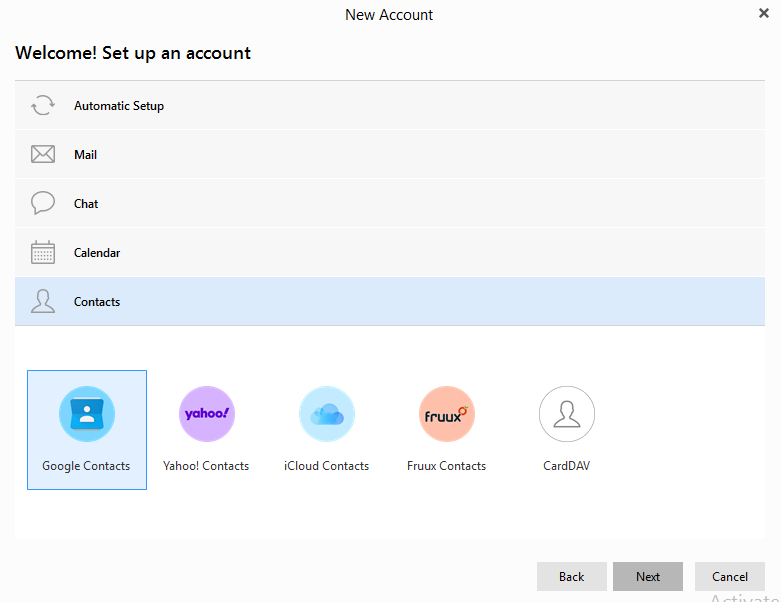Expand the Automatic Setup section label

(x=119, y=106)
